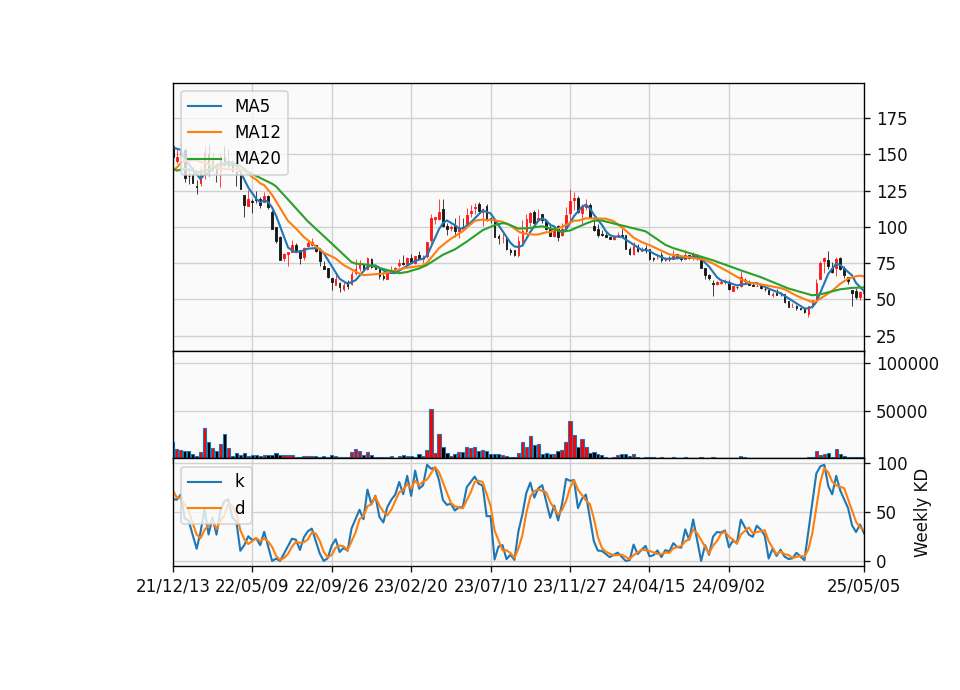
Task: Click the MA12 legend label
Action: 257,132
